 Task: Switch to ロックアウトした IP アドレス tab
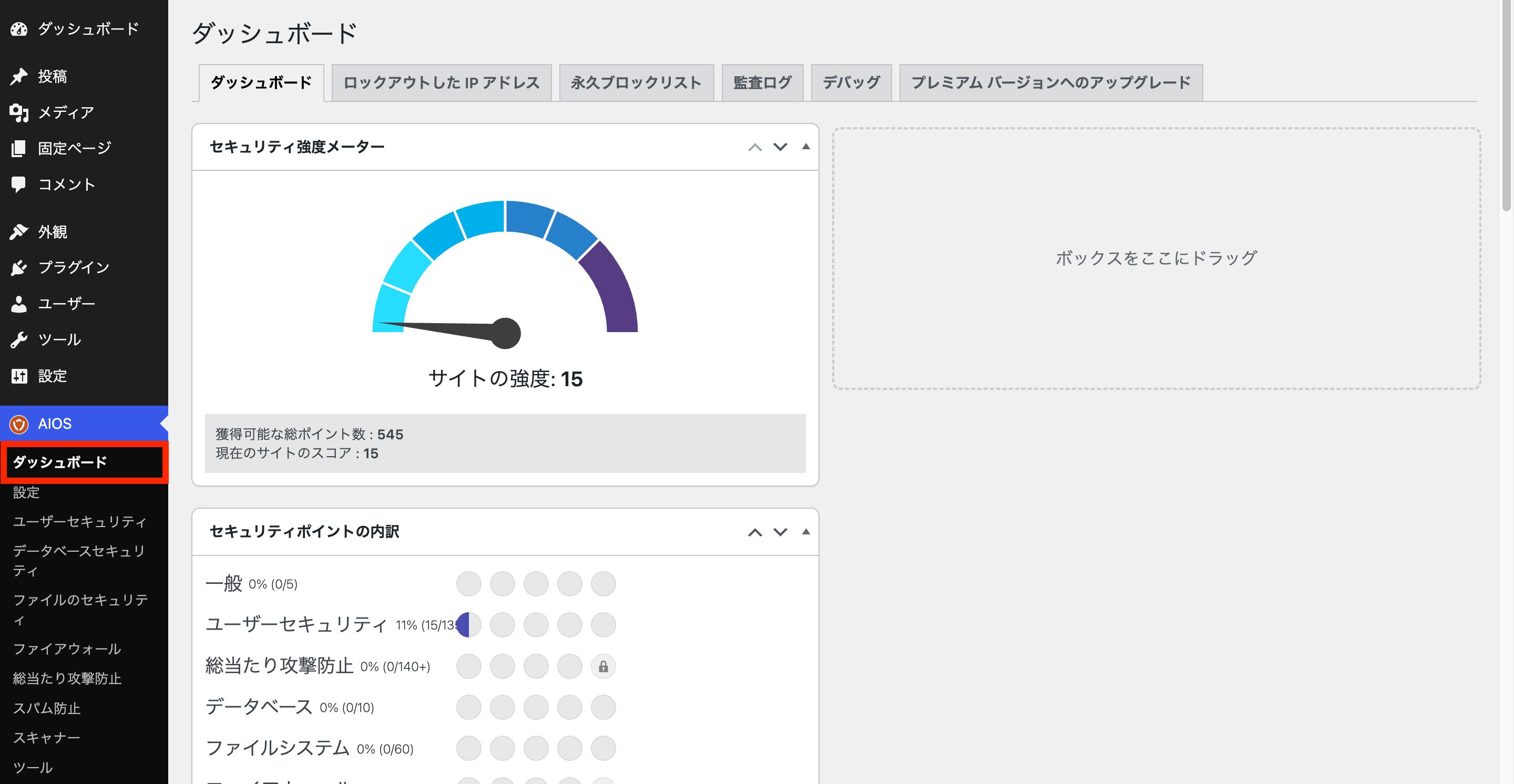coord(442,83)
